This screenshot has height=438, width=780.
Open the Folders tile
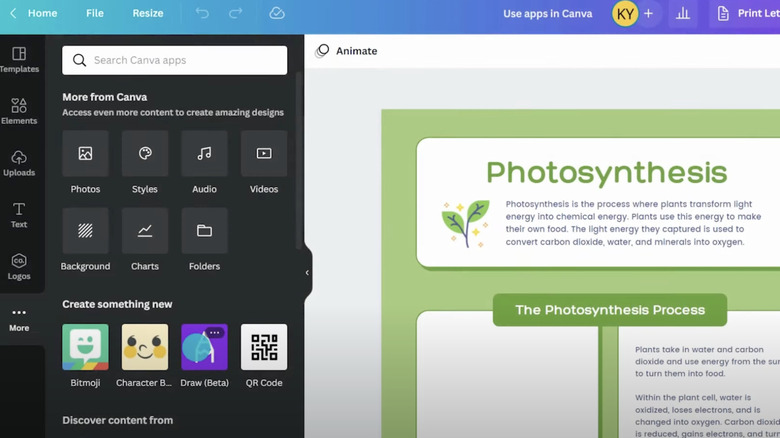pyautogui.click(x=204, y=231)
